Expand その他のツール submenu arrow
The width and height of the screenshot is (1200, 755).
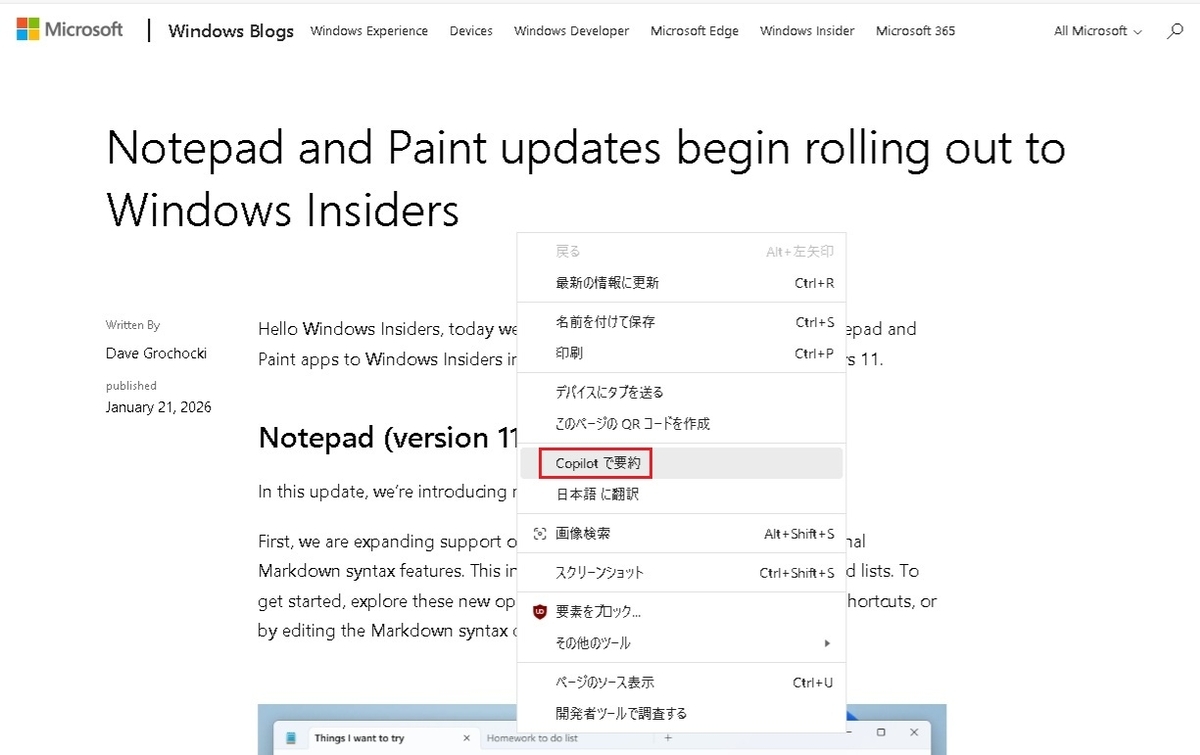coord(827,643)
